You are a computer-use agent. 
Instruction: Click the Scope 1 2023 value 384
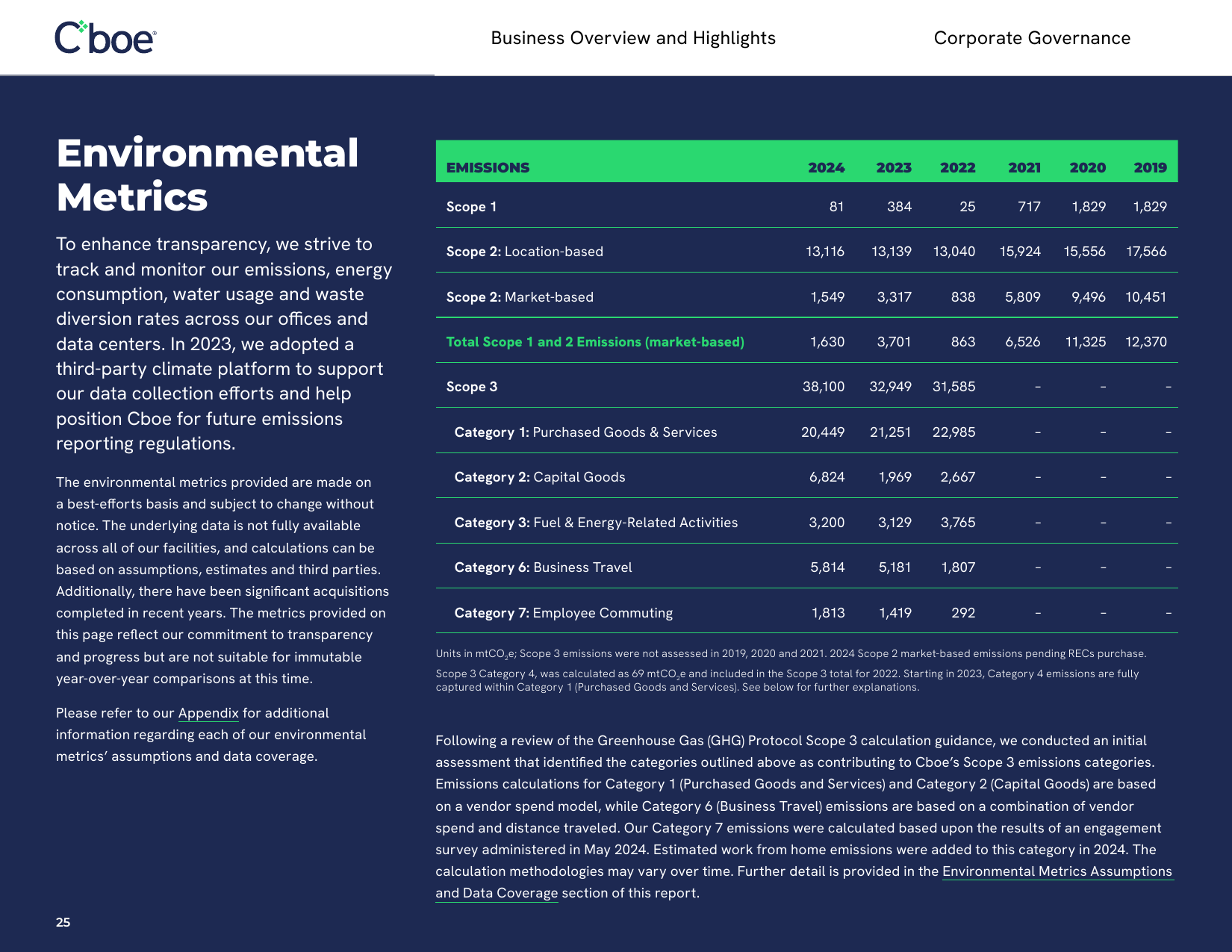[x=899, y=207]
